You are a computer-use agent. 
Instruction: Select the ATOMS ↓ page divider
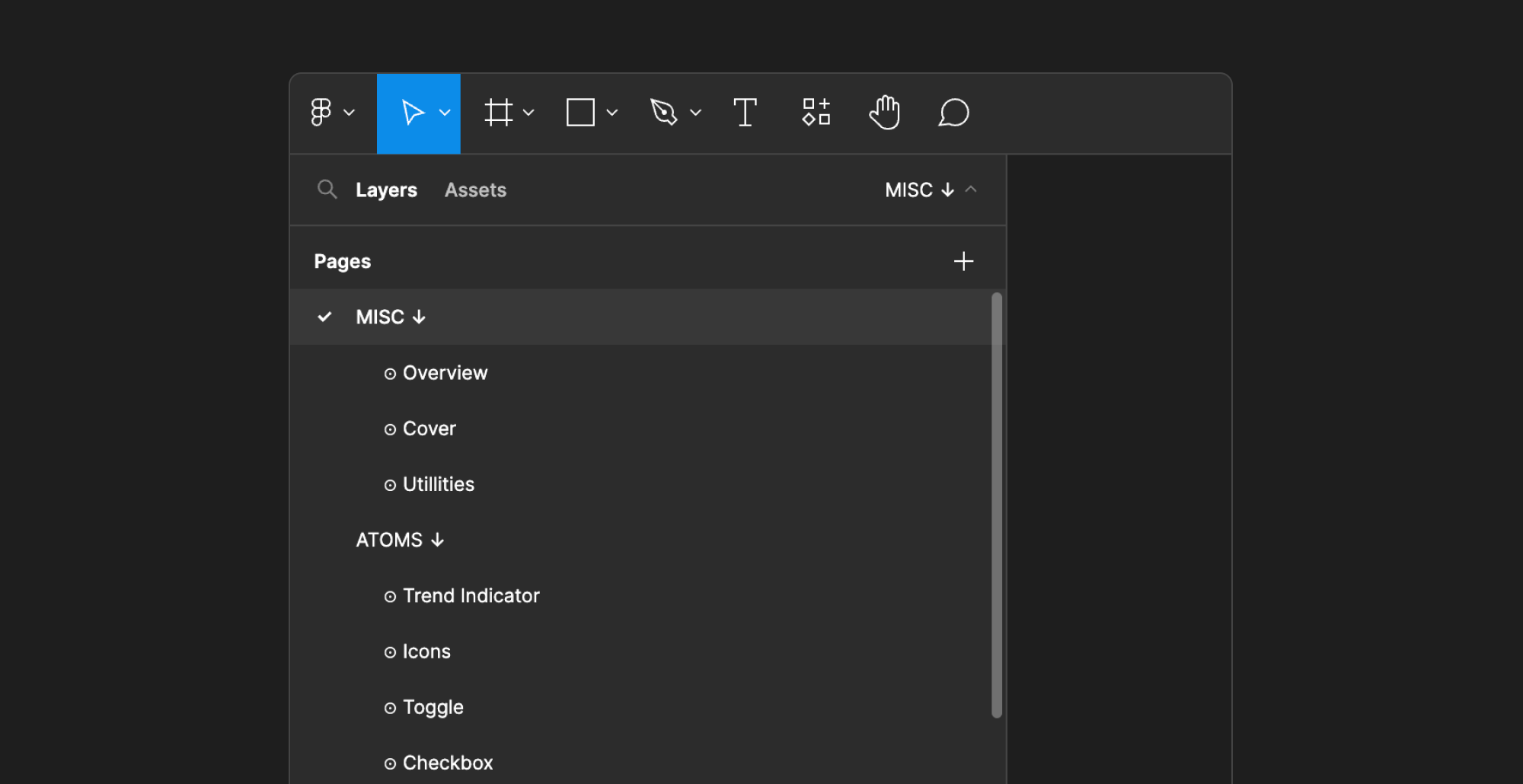(x=400, y=540)
